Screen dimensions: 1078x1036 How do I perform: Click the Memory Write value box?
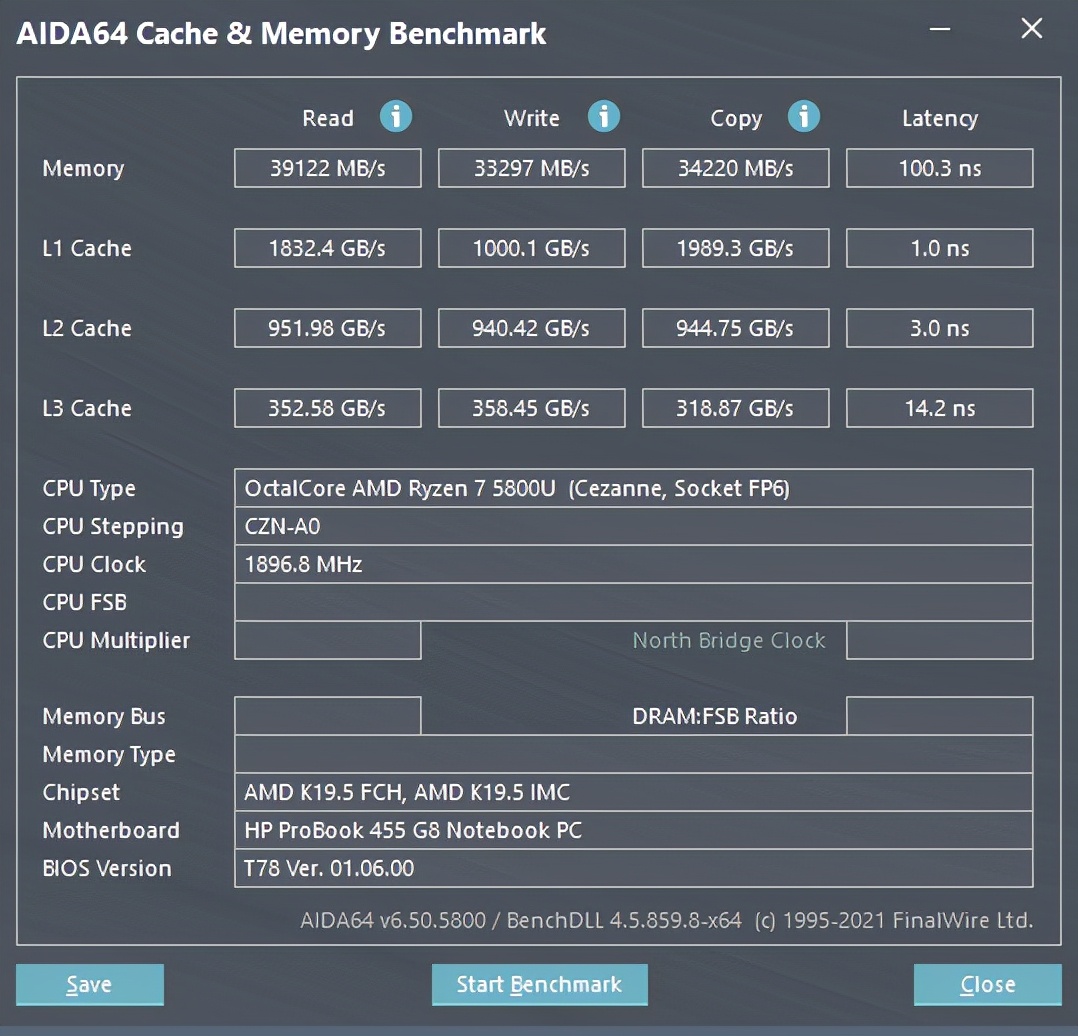pyautogui.click(x=531, y=168)
